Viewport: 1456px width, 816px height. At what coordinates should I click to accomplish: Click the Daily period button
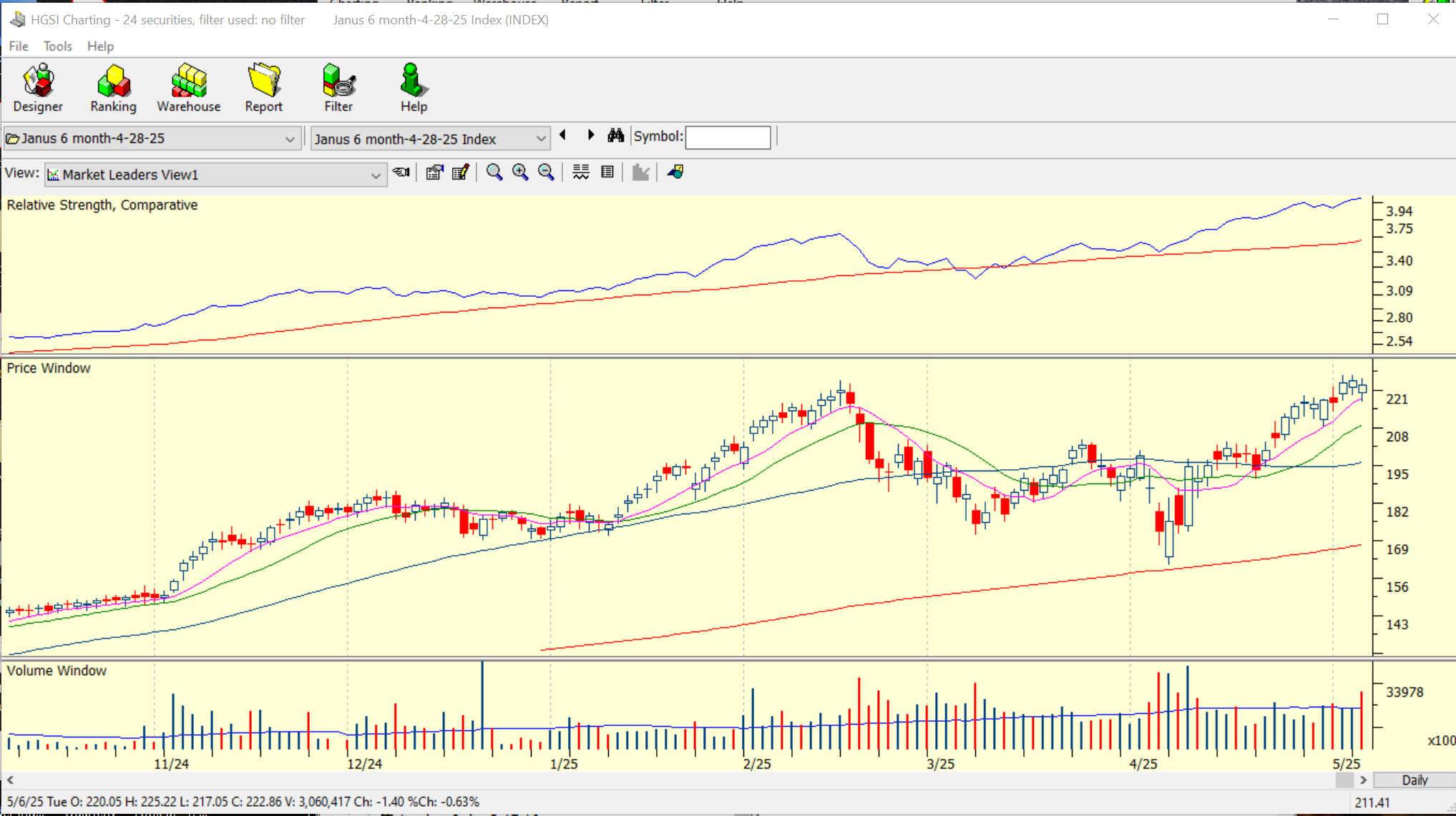coord(1414,780)
